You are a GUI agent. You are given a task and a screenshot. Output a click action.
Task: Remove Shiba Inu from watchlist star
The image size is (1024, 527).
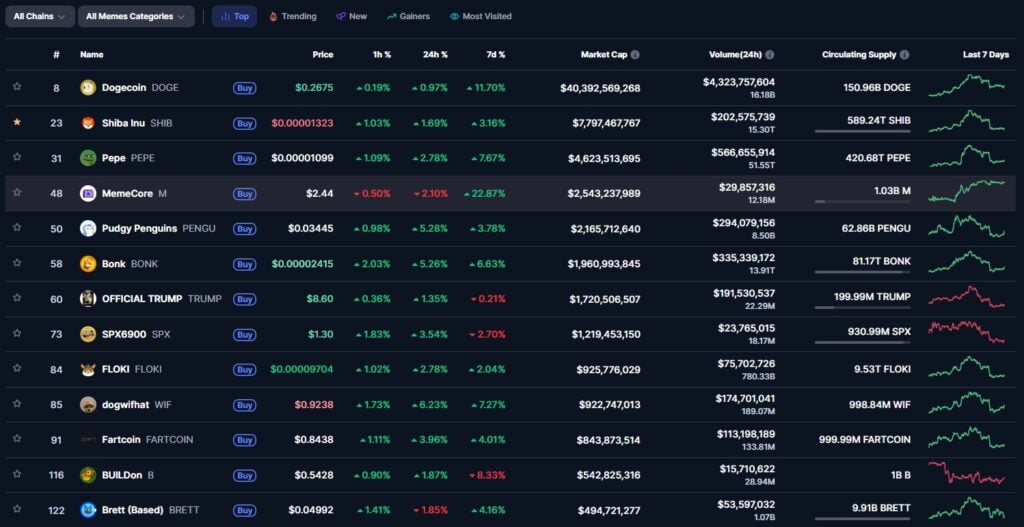(17, 121)
